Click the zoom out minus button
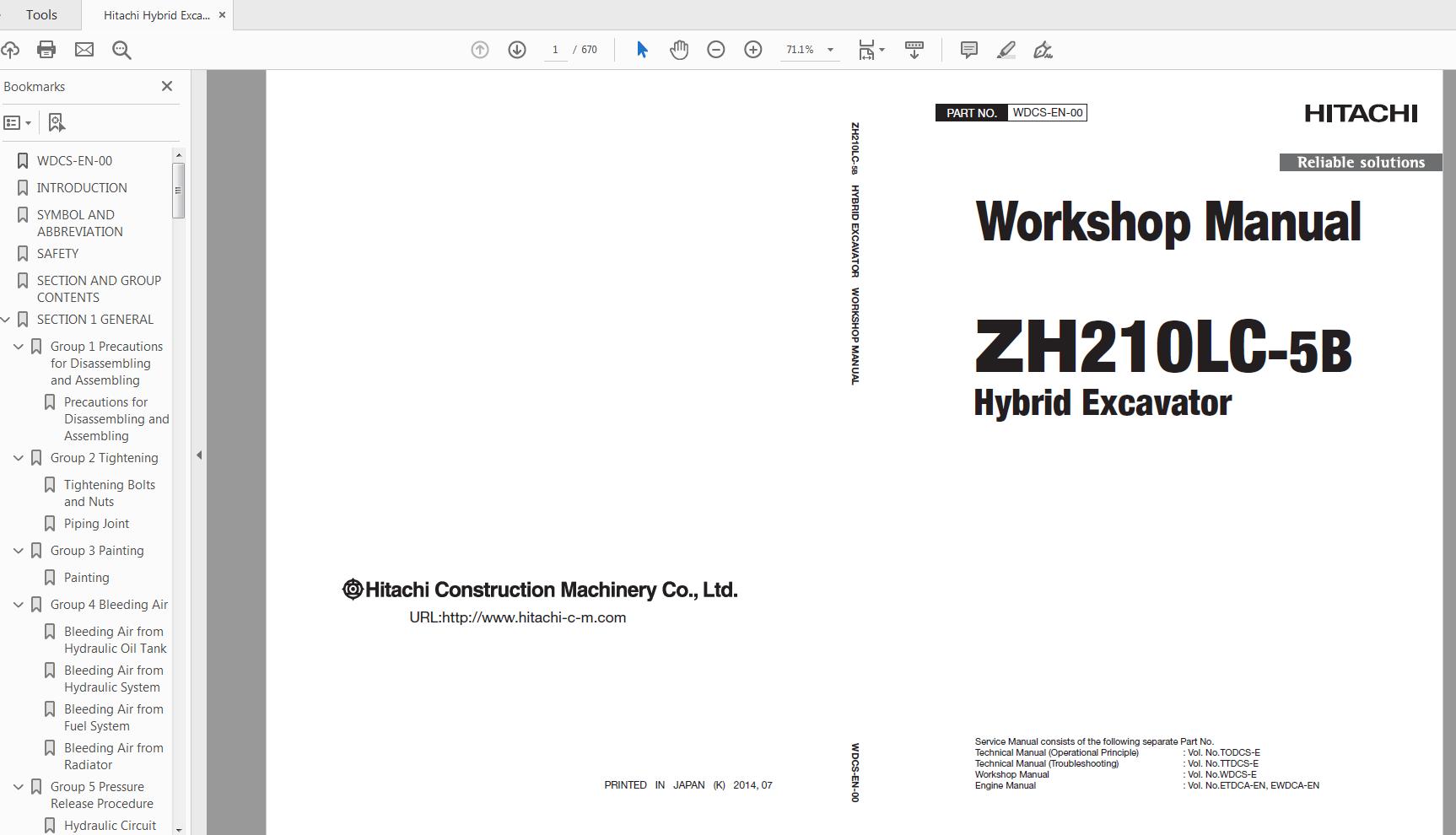 (x=716, y=50)
